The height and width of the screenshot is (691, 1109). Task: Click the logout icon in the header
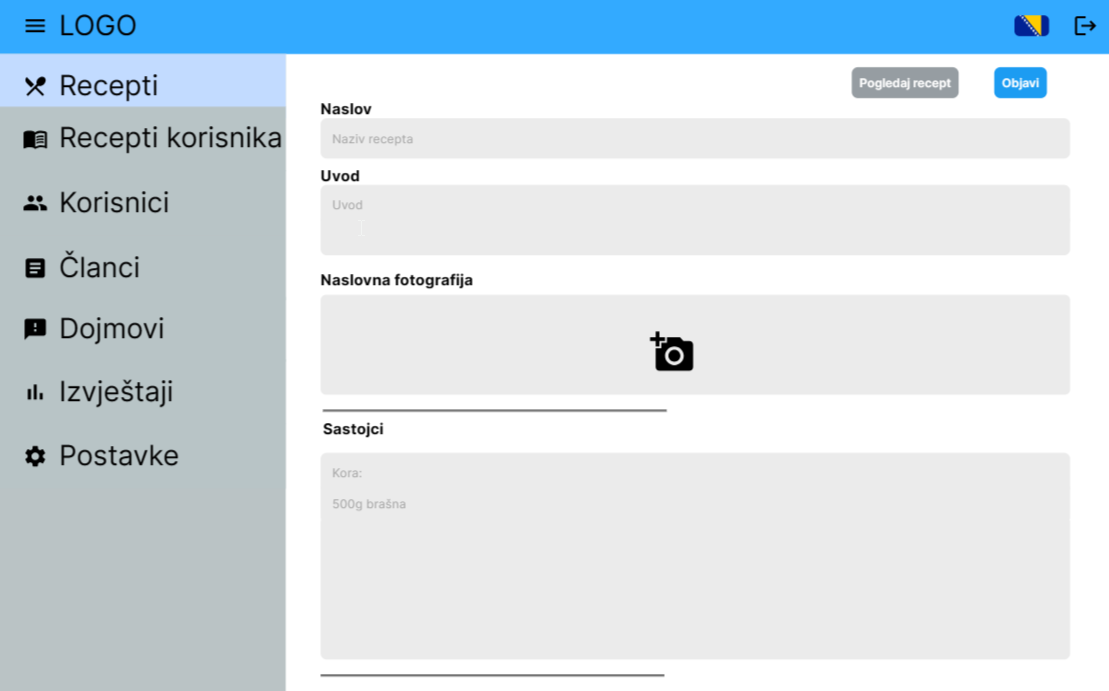coord(1085,26)
